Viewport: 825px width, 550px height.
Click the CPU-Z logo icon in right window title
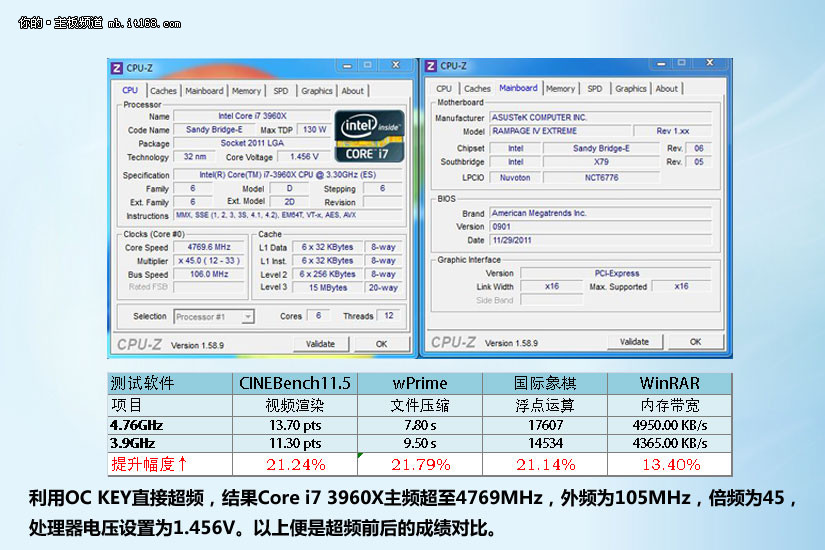pyautogui.click(x=431, y=66)
